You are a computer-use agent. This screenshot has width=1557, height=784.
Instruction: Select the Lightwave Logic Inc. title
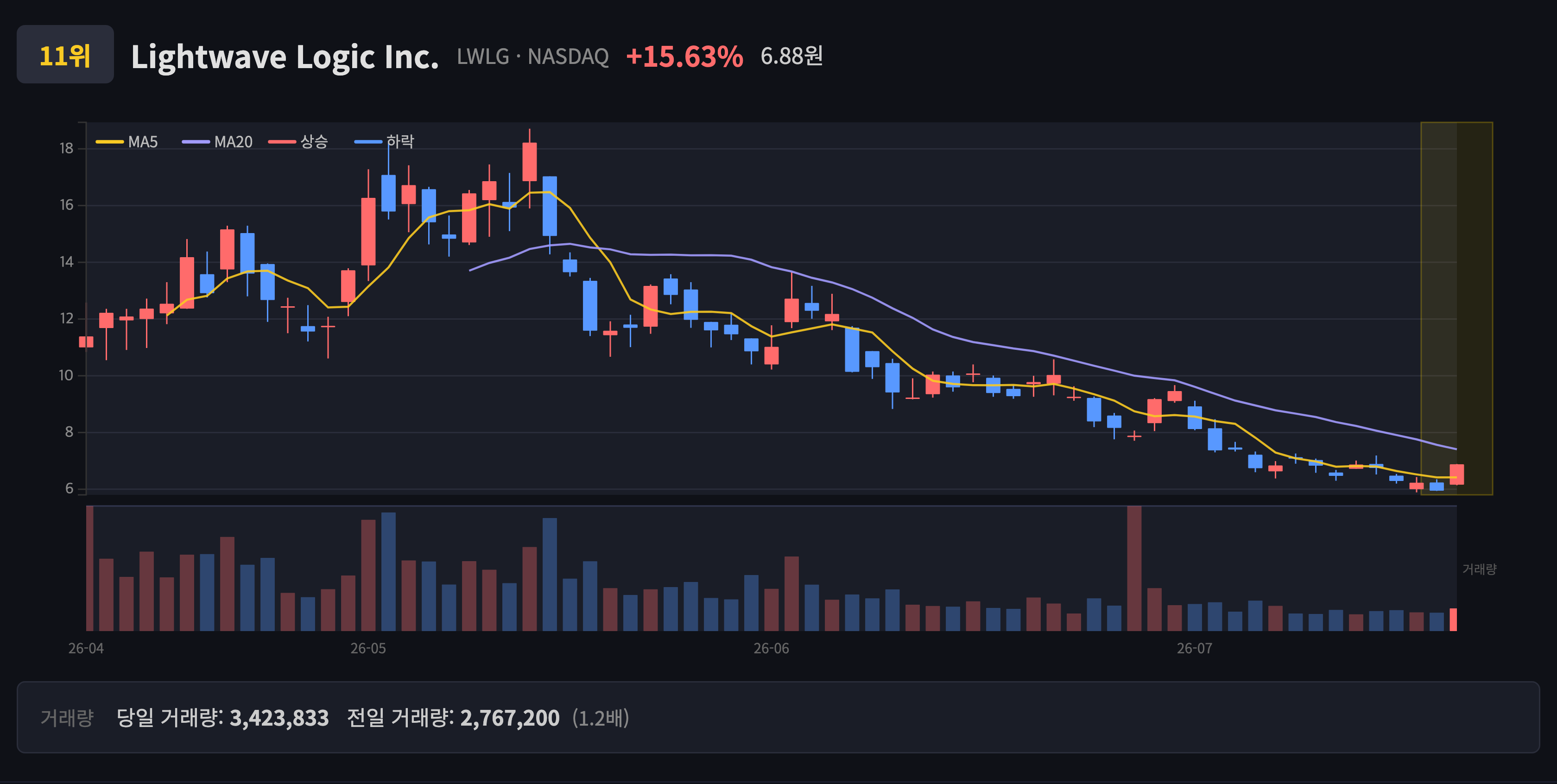(285, 57)
